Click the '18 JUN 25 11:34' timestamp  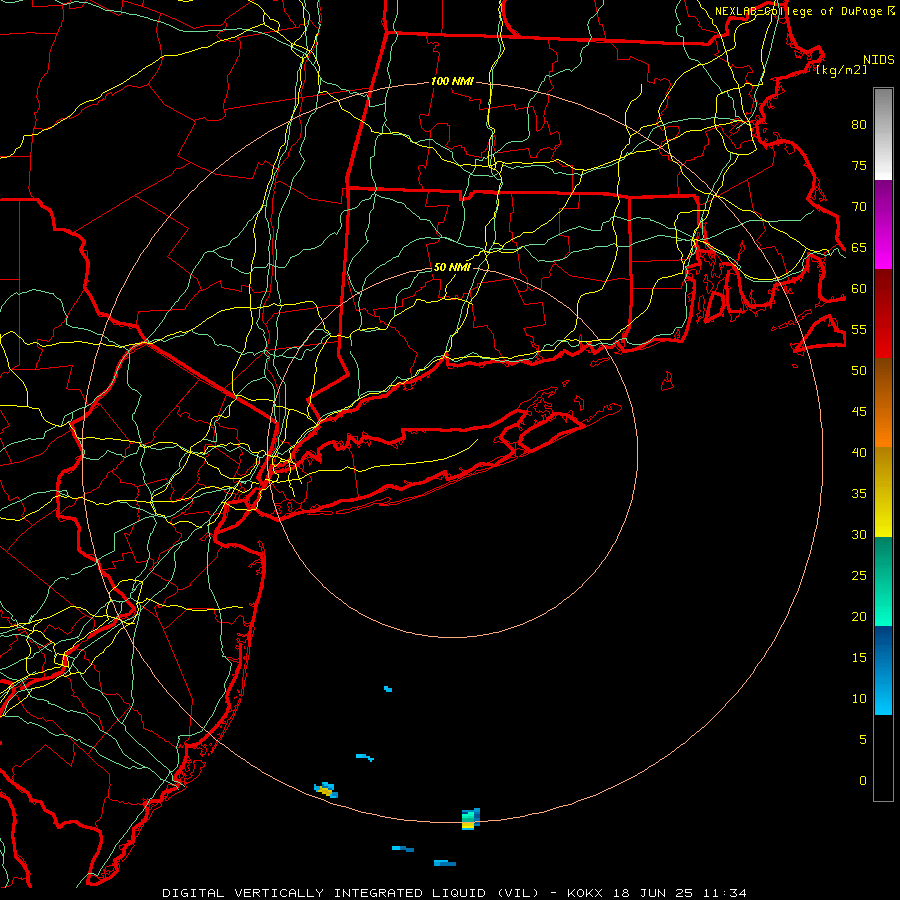pos(680,893)
